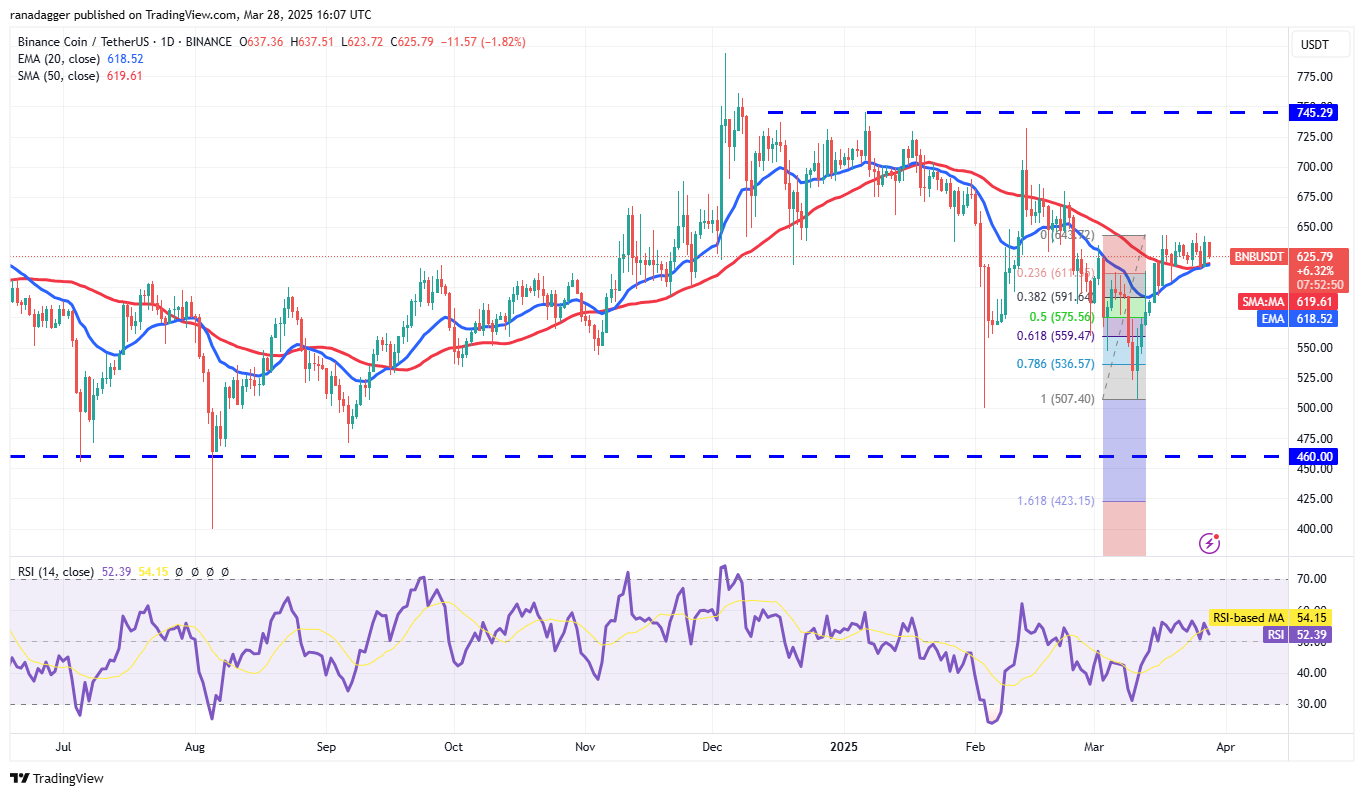Viewport: 1364px width, 796px height.
Task: Click the SMA:MA label on price axis
Action: [x=1263, y=301]
